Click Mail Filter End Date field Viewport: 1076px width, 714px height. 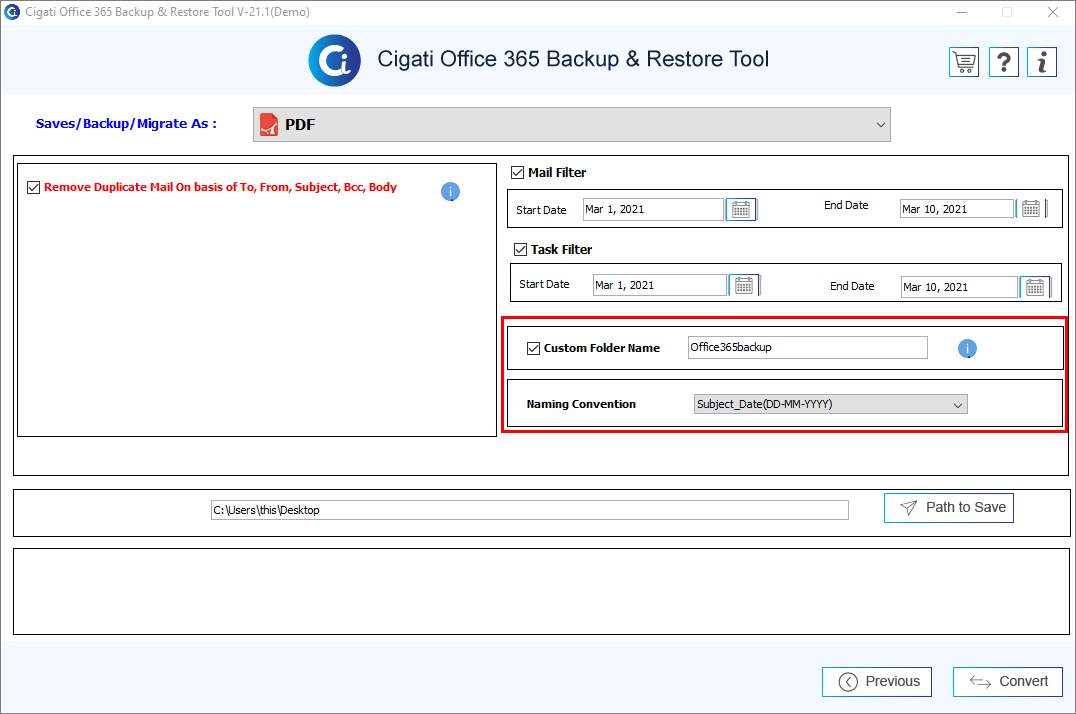[957, 209]
